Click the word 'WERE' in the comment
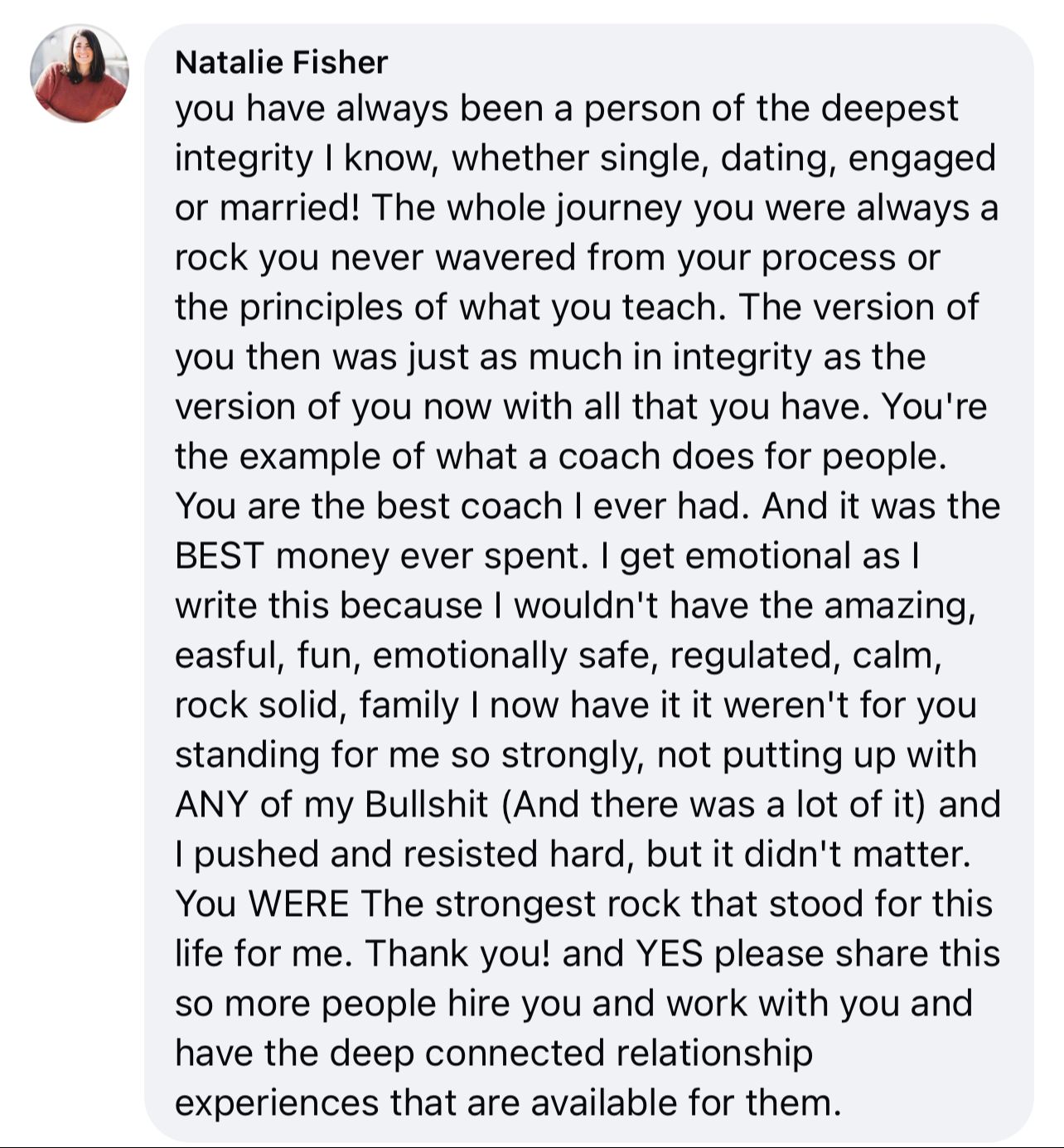The image size is (1064, 1148). pyautogui.click(x=298, y=904)
